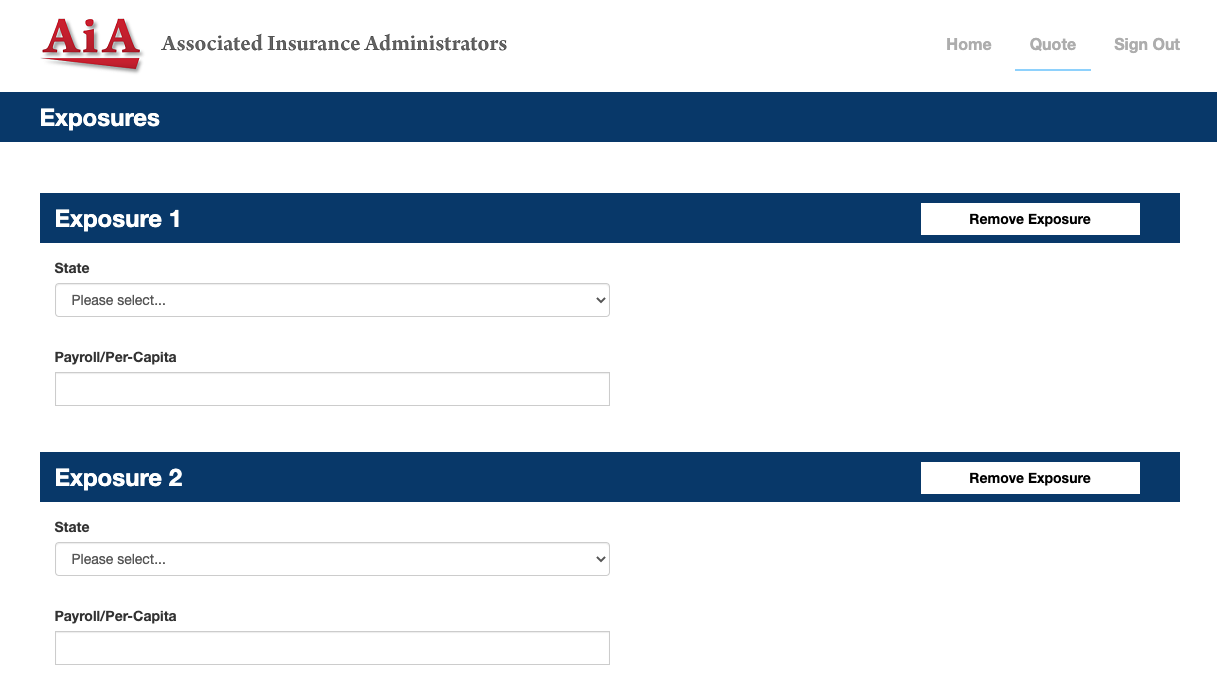This screenshot has width=1217, height=693.
Task: Open the State dropdown under Exposure 2
Action: (332, 559)
